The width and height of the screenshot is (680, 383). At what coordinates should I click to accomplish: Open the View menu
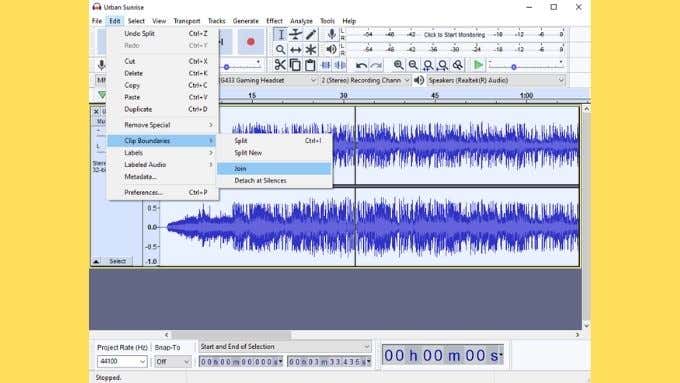(159, 21)
